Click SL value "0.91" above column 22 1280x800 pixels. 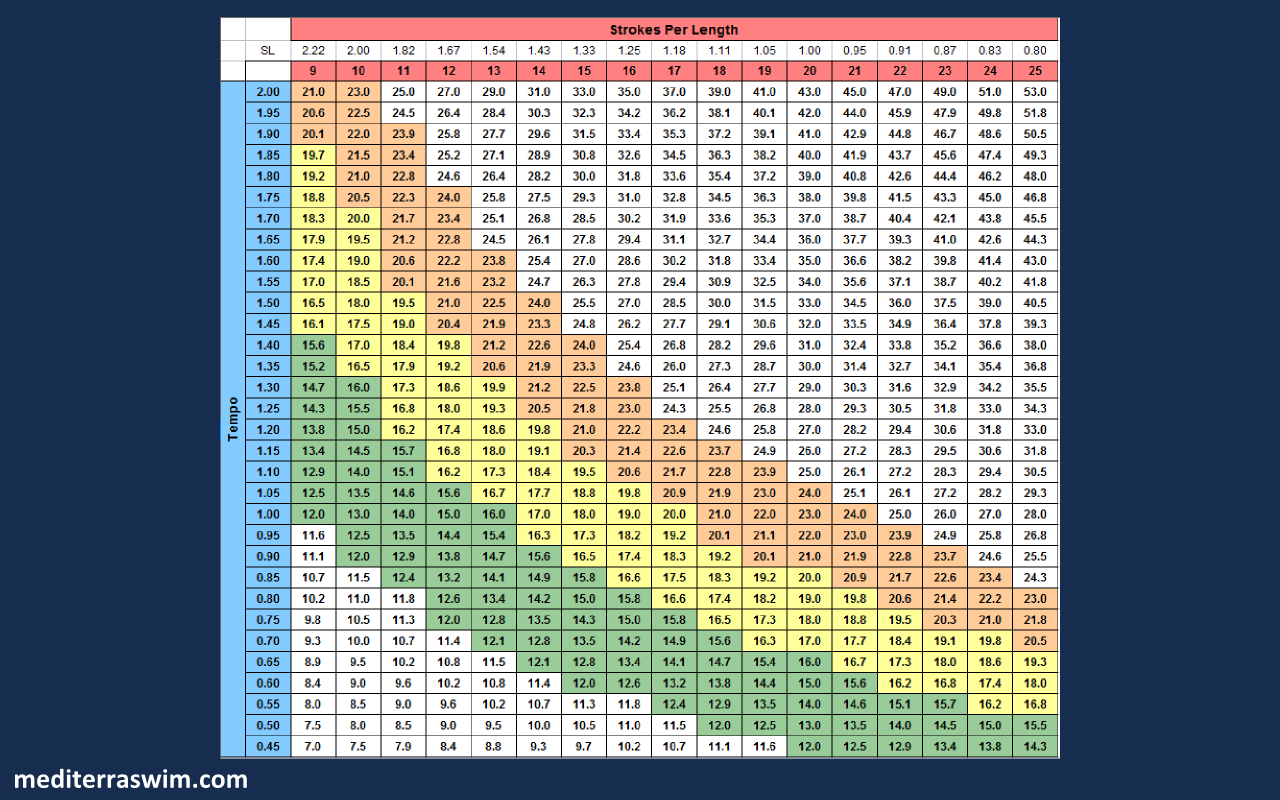(x=900, y=51)
